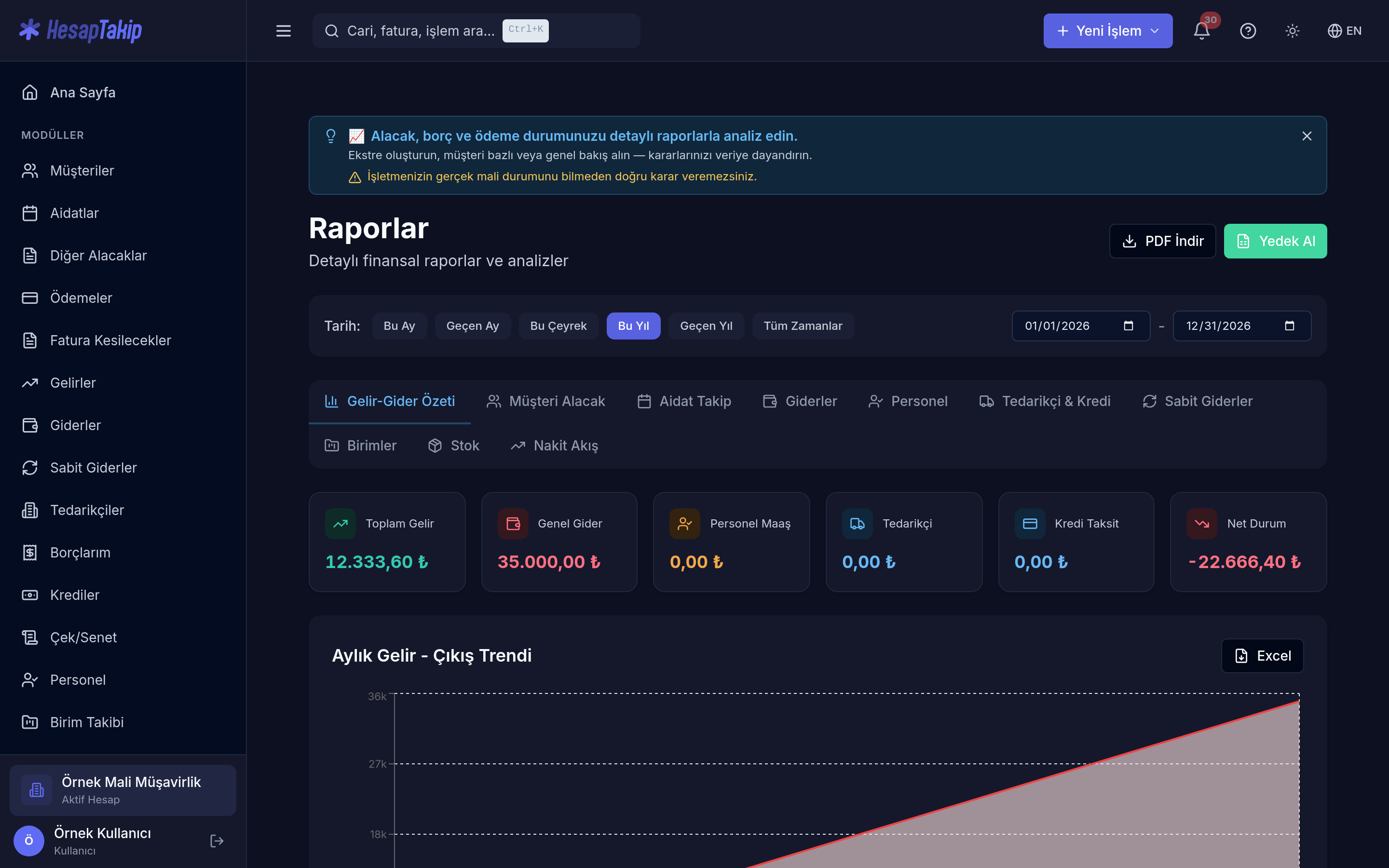
Task: Open Aidatlar module
Action: coord(123,213)
